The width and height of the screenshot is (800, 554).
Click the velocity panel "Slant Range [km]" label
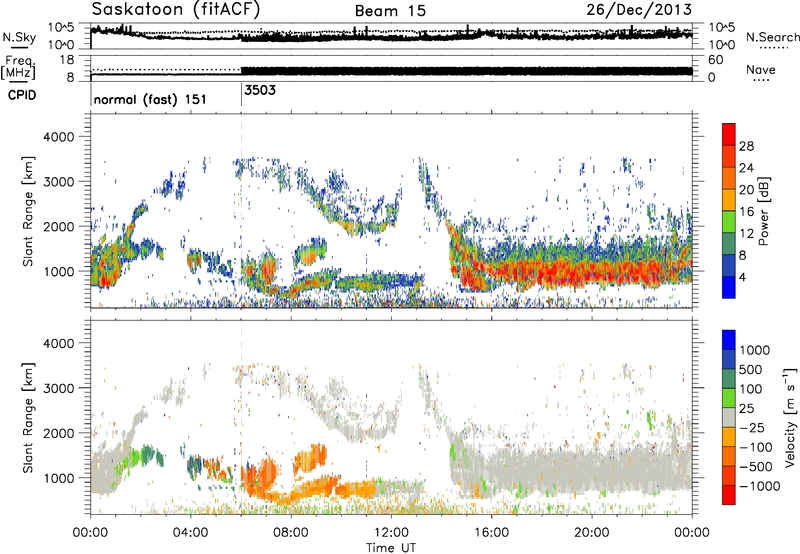pos(28,418)
